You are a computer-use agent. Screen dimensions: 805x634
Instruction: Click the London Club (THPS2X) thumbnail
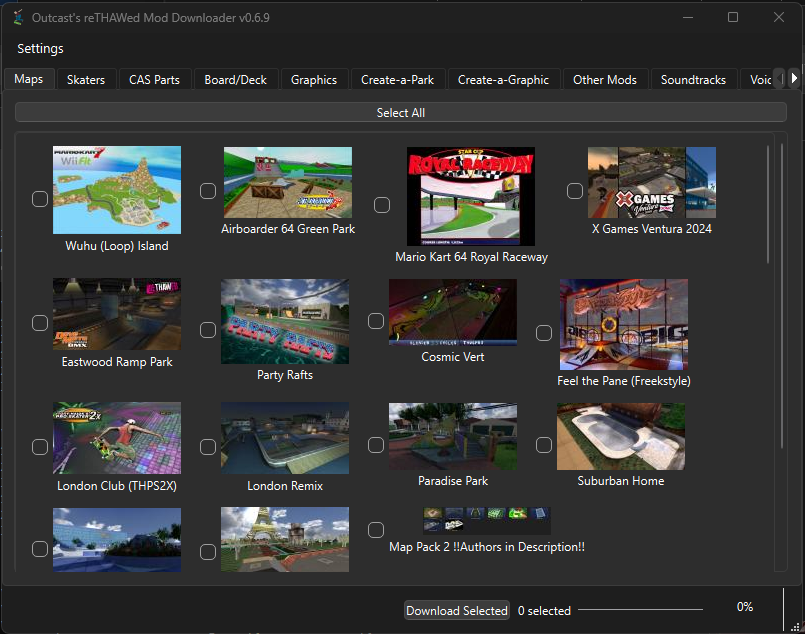pyautogui.click(x=116, y=438)
